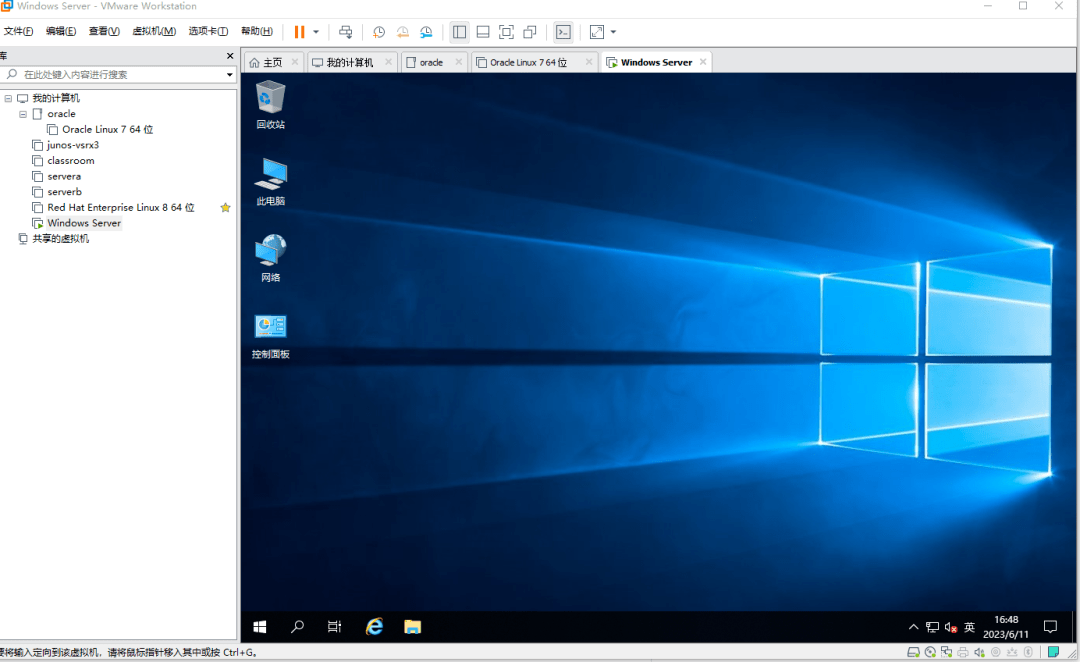The height and width of the screenshot is (662, 1080).
Task: Take a snapshot of this virtual machine
Action: [x=379, y=32]
